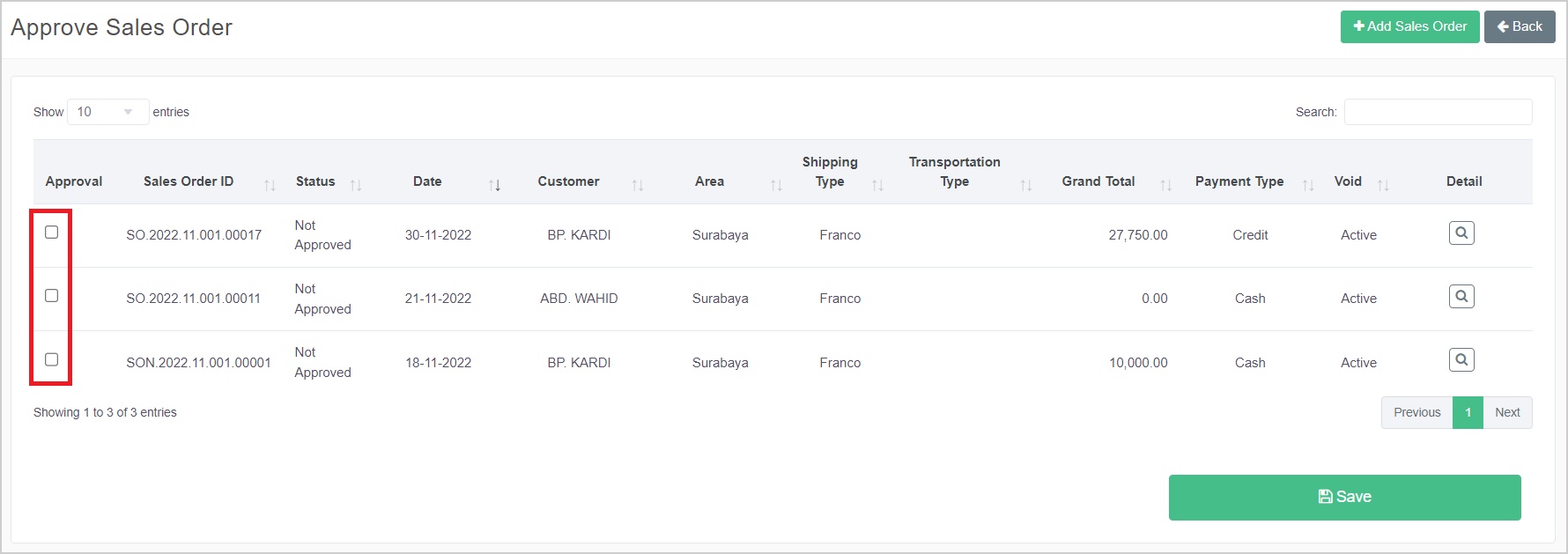Go to Next page
This screenshot has height=554, width=1568.
click(1507, 412)
